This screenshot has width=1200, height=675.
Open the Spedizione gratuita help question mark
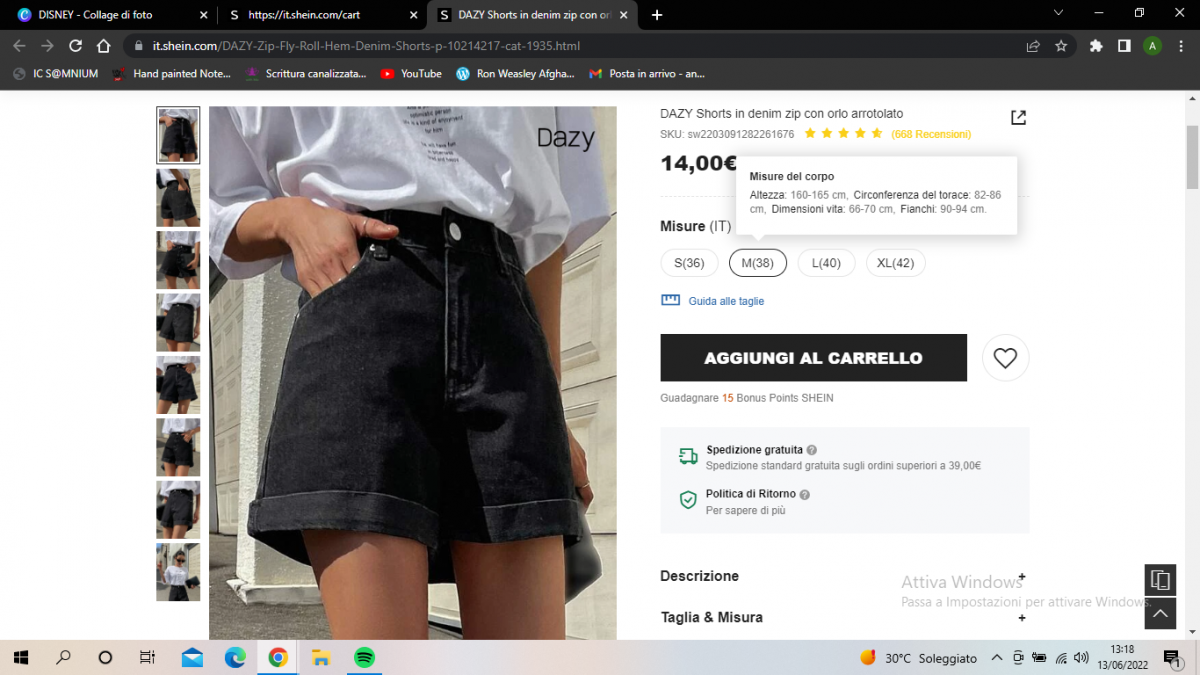click(812, 451)
